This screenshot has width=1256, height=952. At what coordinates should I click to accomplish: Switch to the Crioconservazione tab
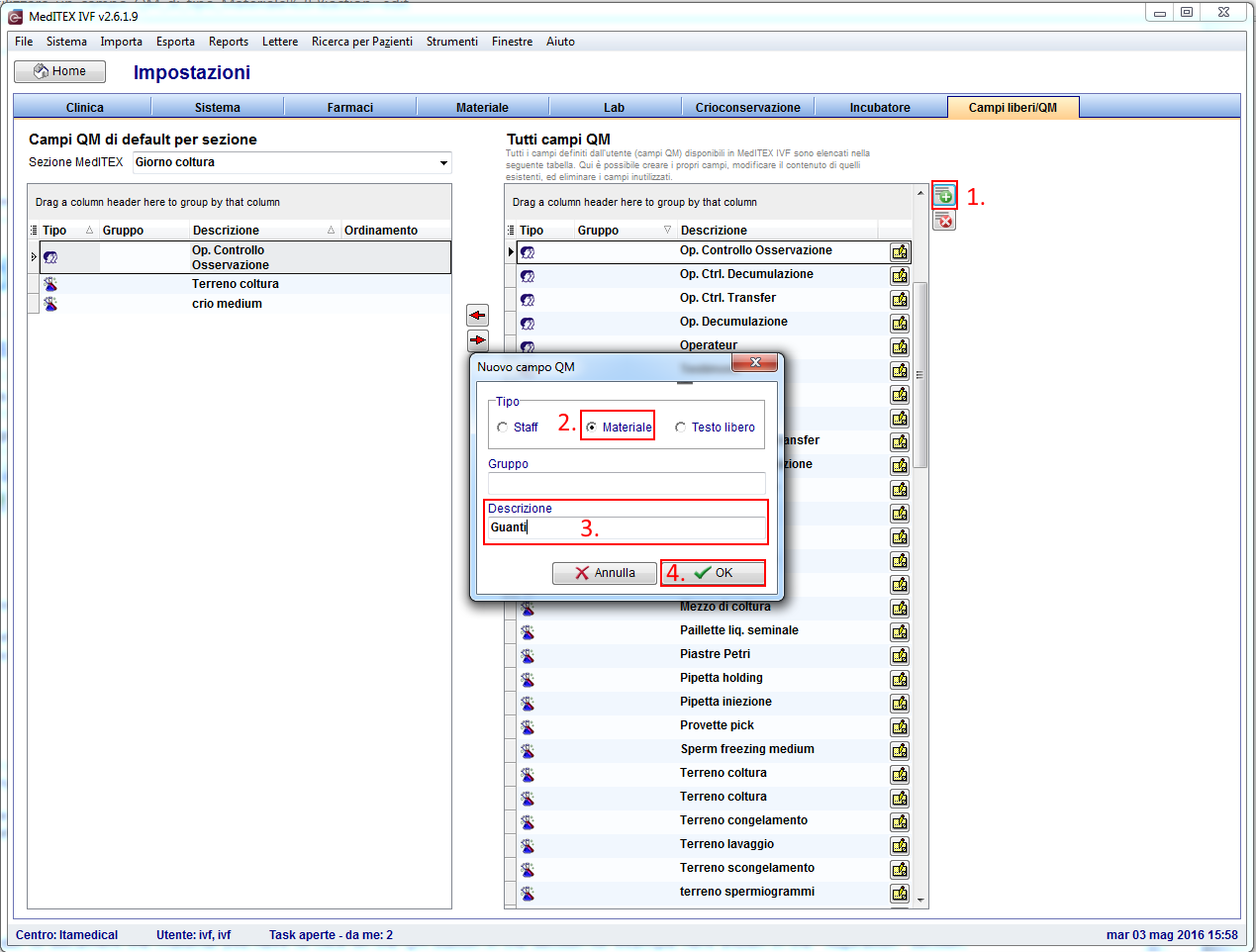coord(748,107)
